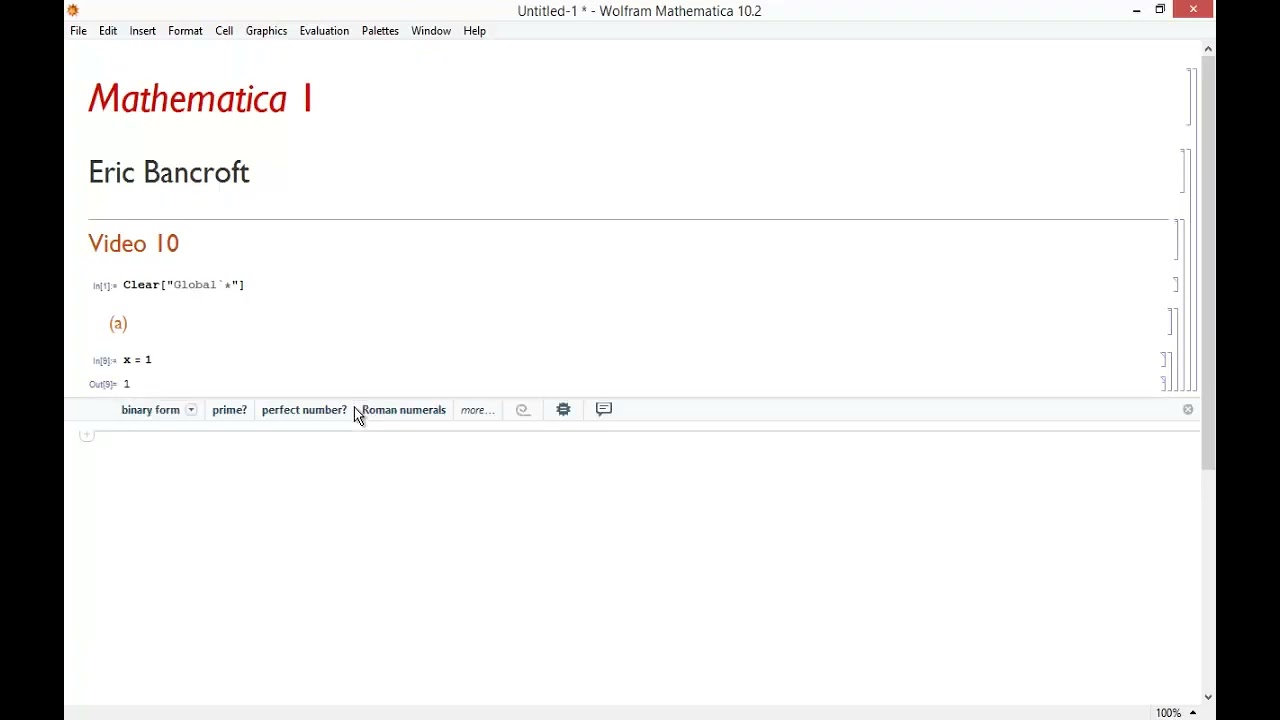Click the plus cell insertion icon
Screen dimensions: 1280x720
click(x=87, y=435)
